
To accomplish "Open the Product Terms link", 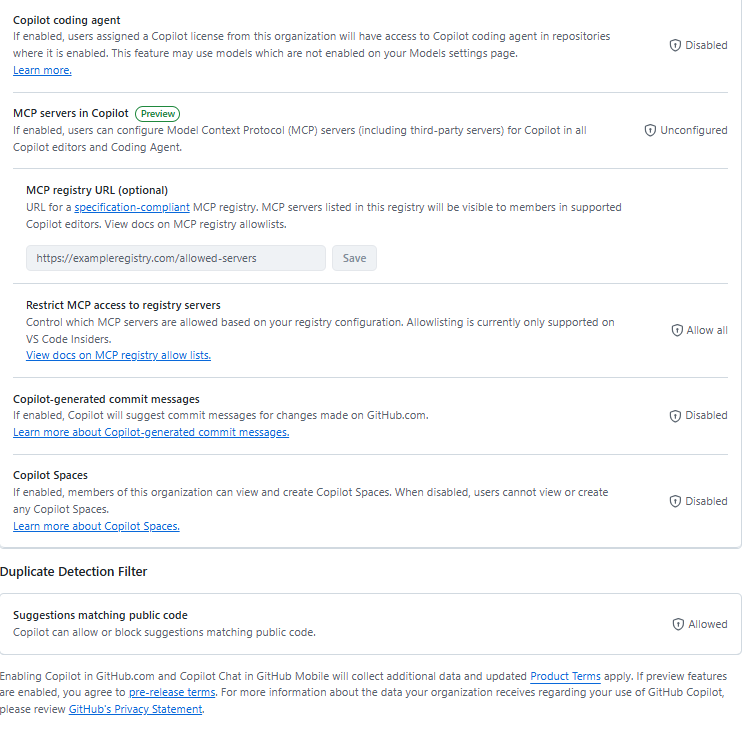I will (x=565, y=676).
